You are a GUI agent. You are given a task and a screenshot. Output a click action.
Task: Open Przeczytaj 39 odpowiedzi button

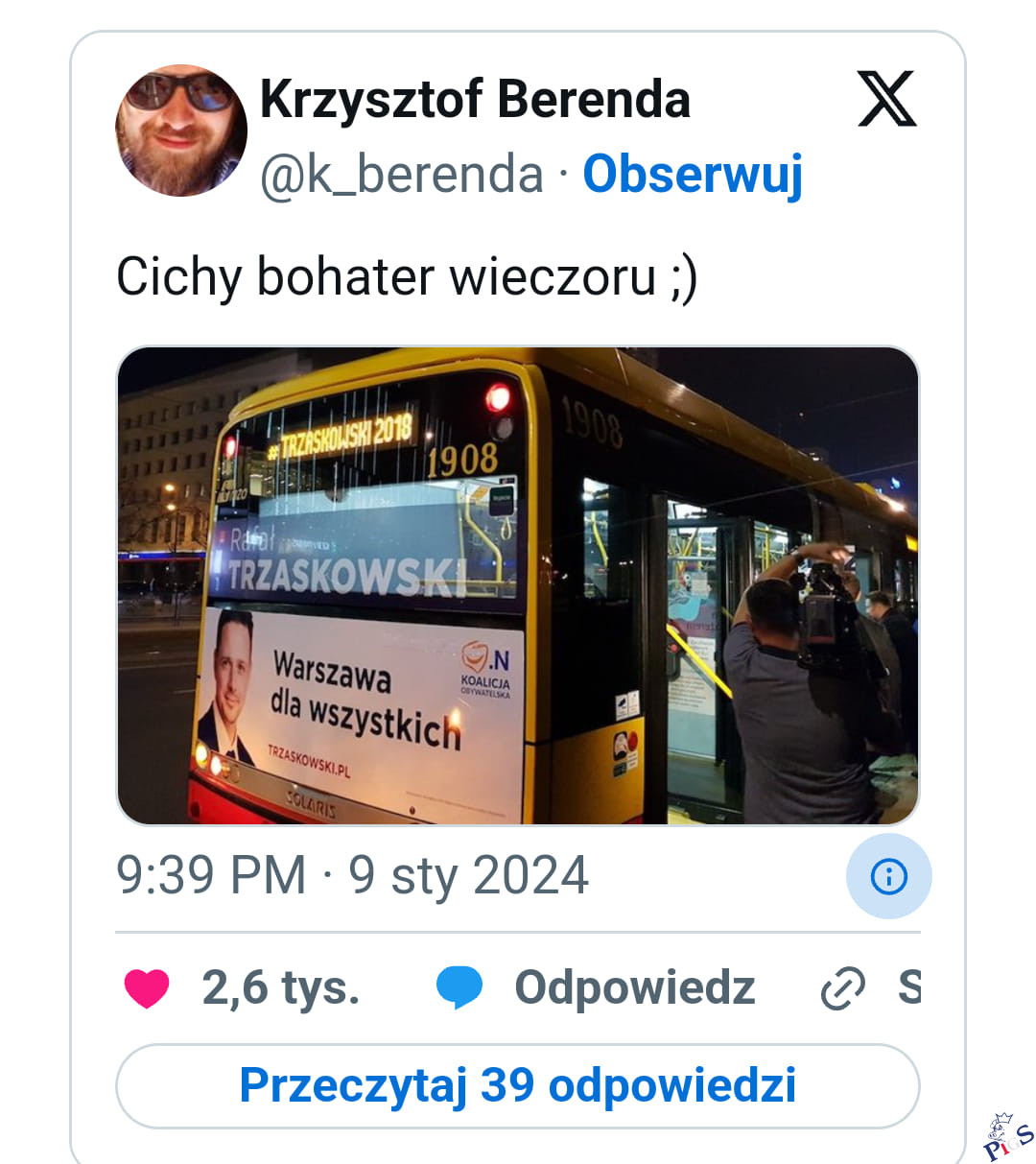tap(518, 1086)
